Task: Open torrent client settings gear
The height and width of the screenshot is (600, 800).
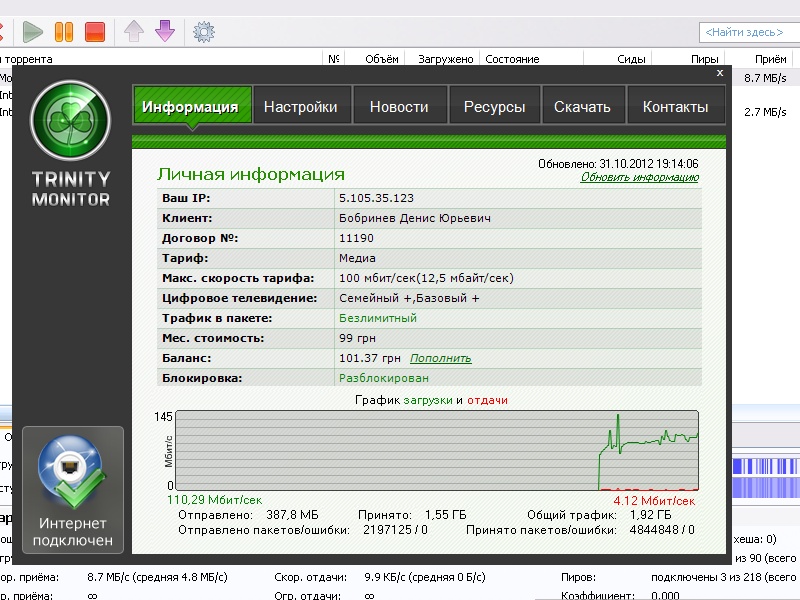Action: [204, 32]
